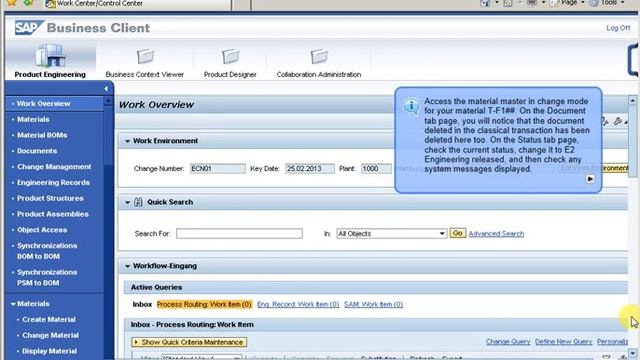Click Create Material in the sidebar
The image size is (640, 360).
[x=49, y=320]
